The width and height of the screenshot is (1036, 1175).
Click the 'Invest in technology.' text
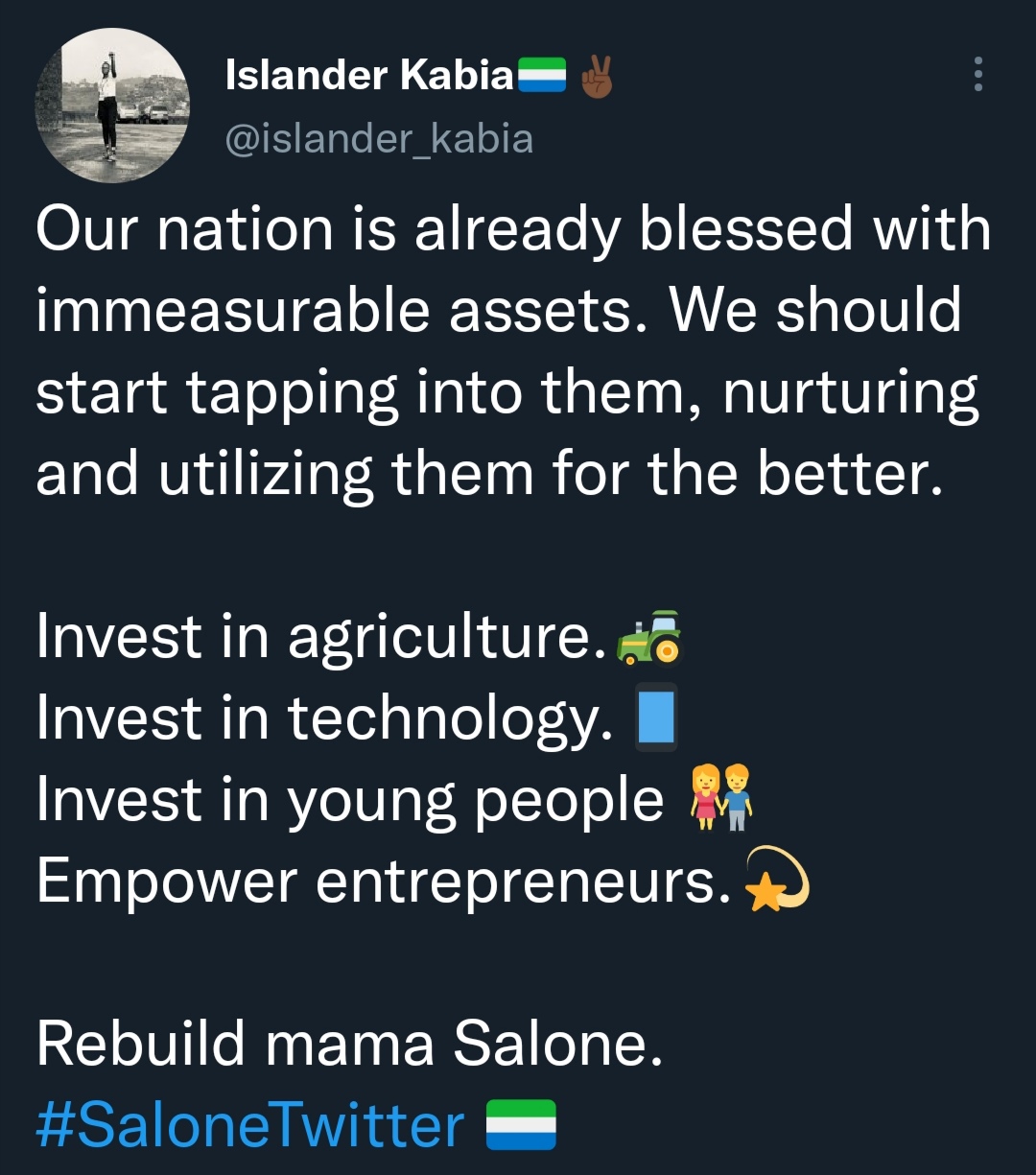pyautogui.click(x=324, y=717)
